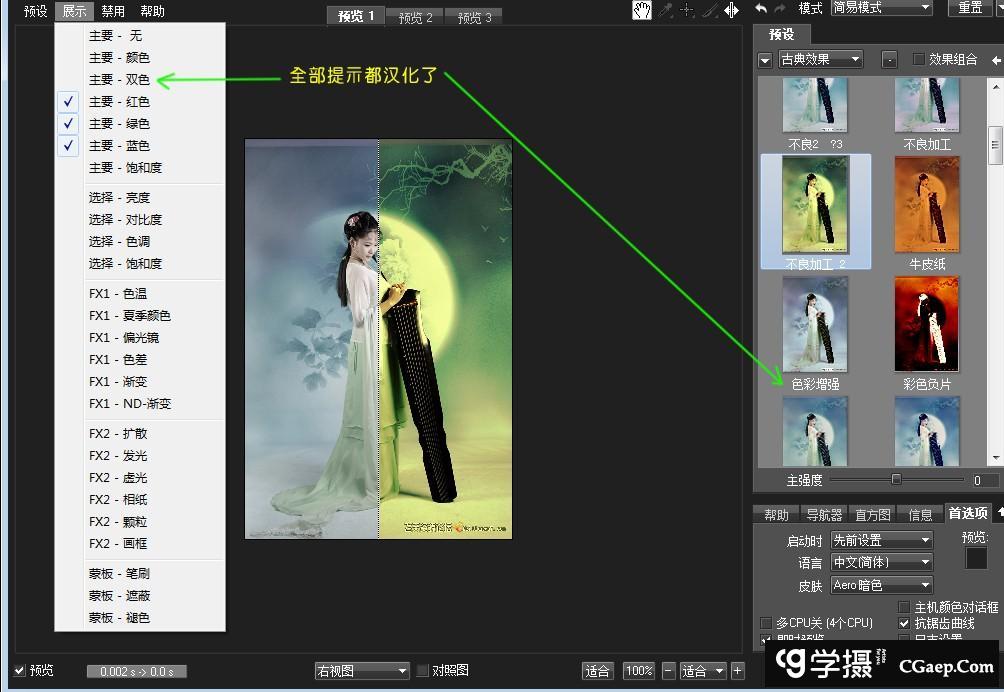Image resolution: width=1004 pixels, height=692 pixels.
Task: Select the crosshair target tool
Action: coord(687,10)
